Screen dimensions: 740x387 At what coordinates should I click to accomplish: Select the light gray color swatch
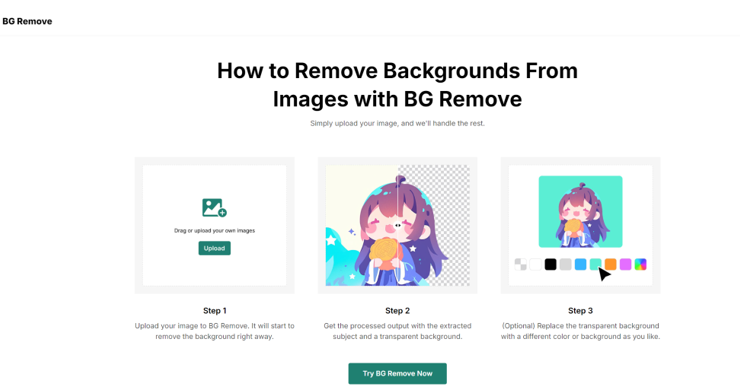(x=565, y=264)
